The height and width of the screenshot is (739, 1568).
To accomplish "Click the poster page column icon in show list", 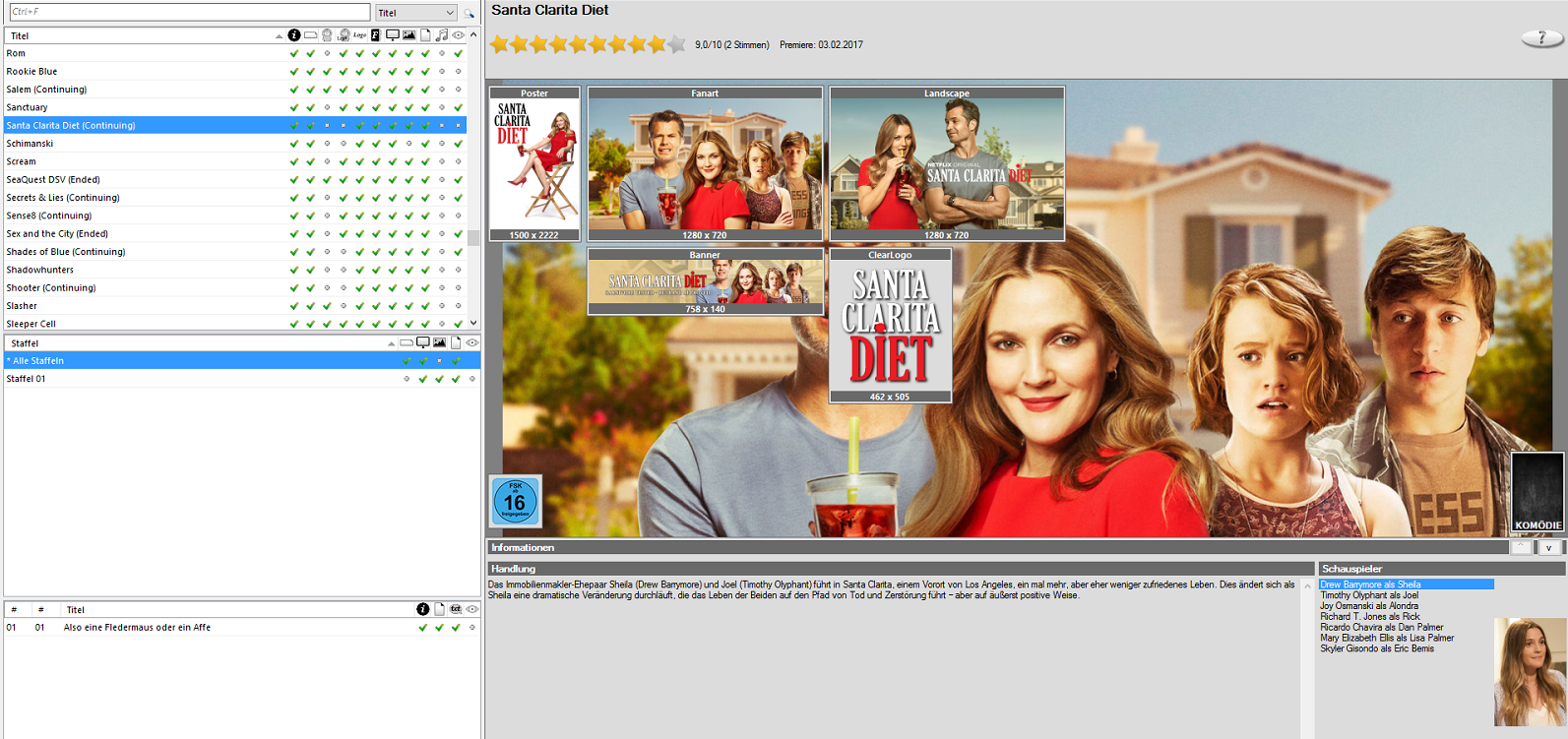I will coord(425,35).
